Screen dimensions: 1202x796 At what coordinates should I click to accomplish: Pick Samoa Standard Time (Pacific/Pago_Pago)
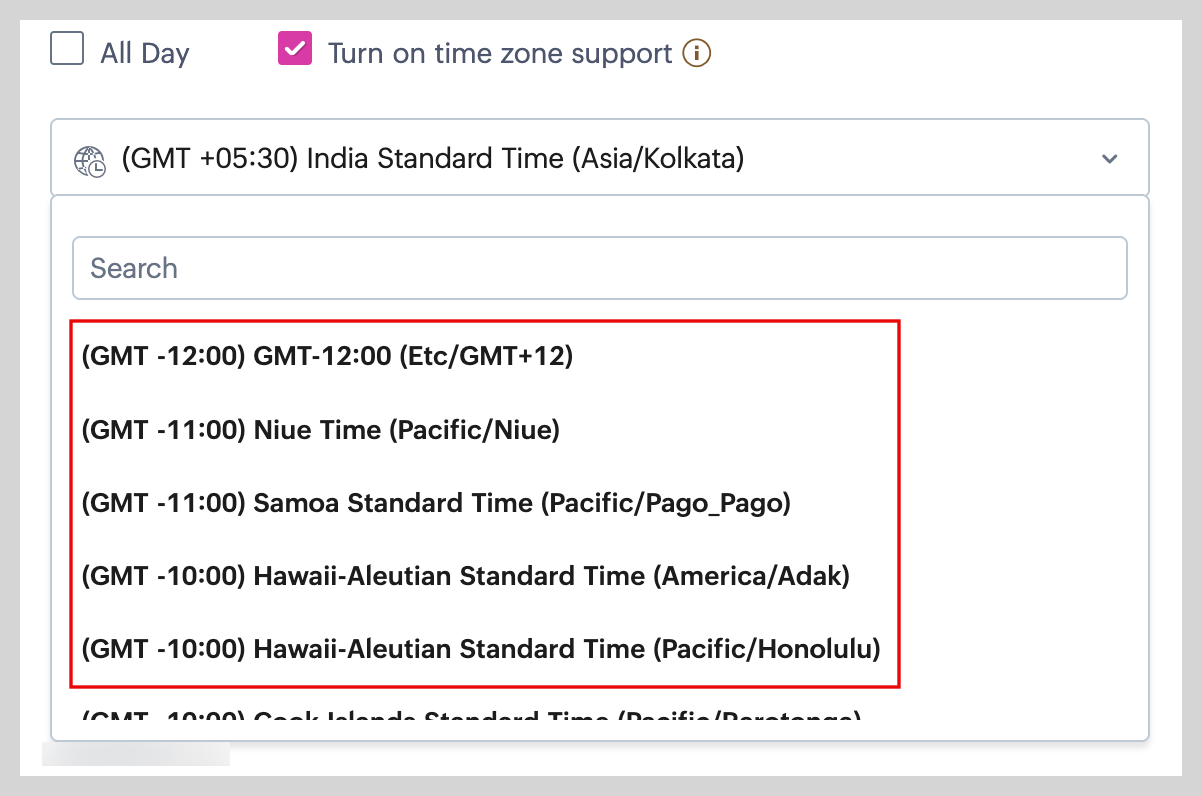436,503
